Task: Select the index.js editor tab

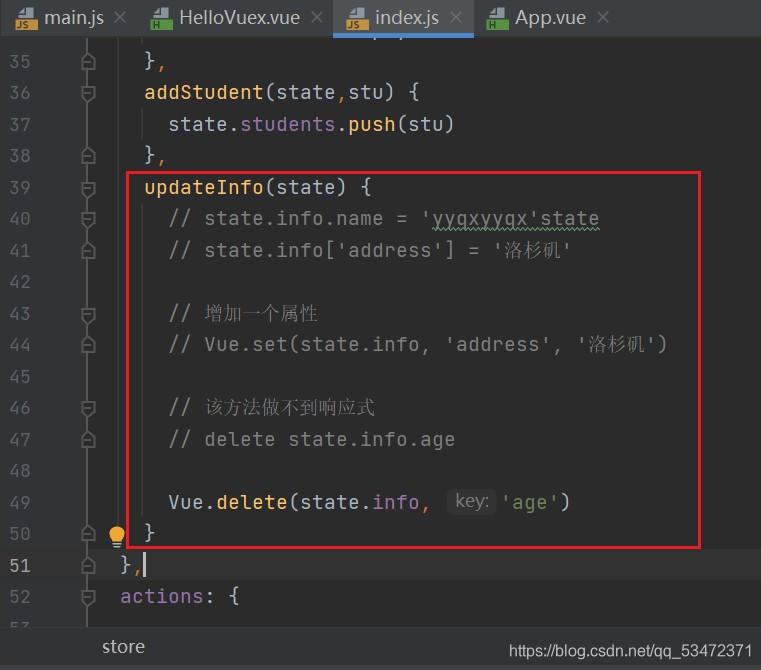Action: (x=403, y=18)
